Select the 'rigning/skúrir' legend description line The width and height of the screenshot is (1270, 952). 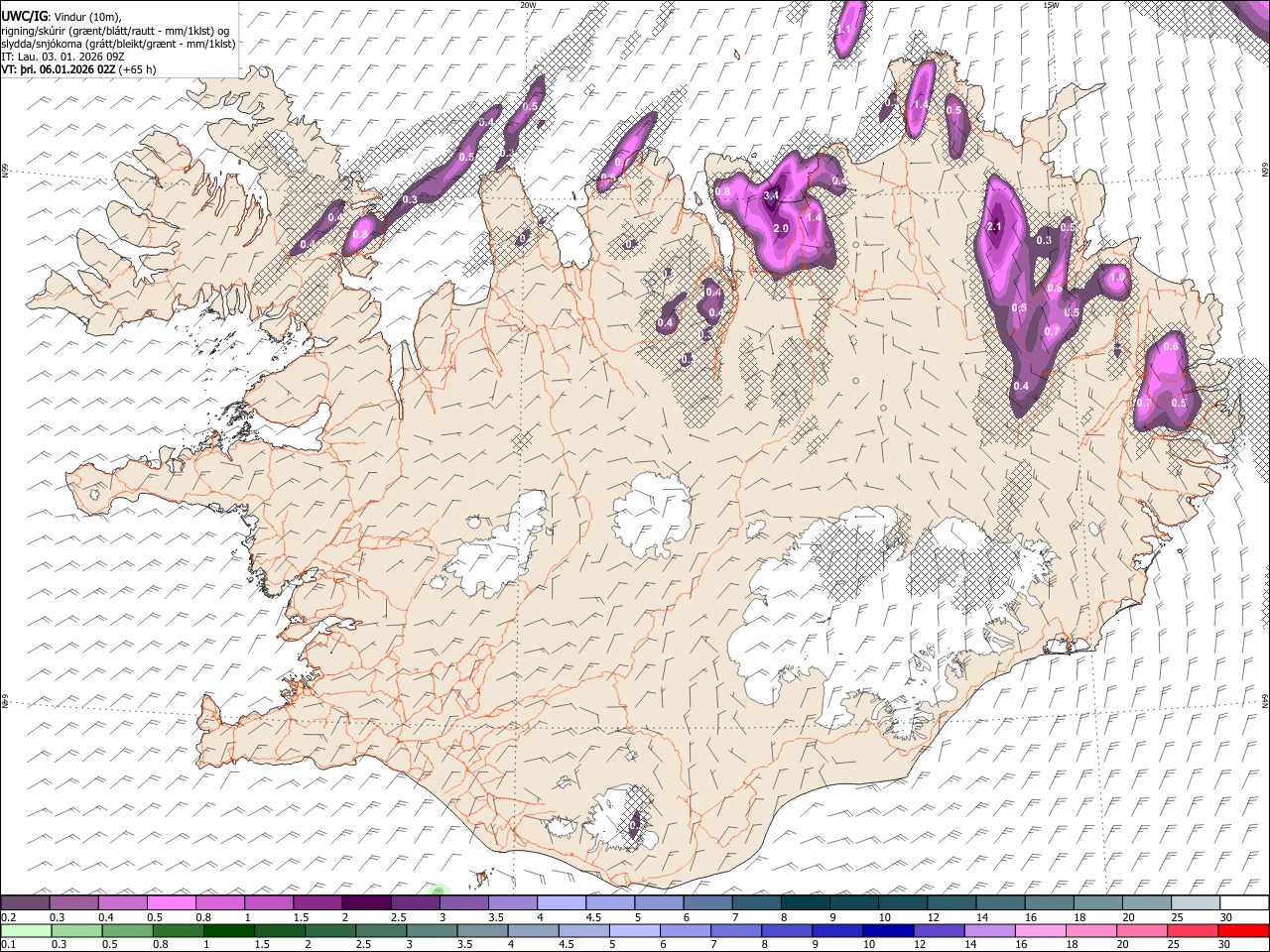tap(115, 30)
